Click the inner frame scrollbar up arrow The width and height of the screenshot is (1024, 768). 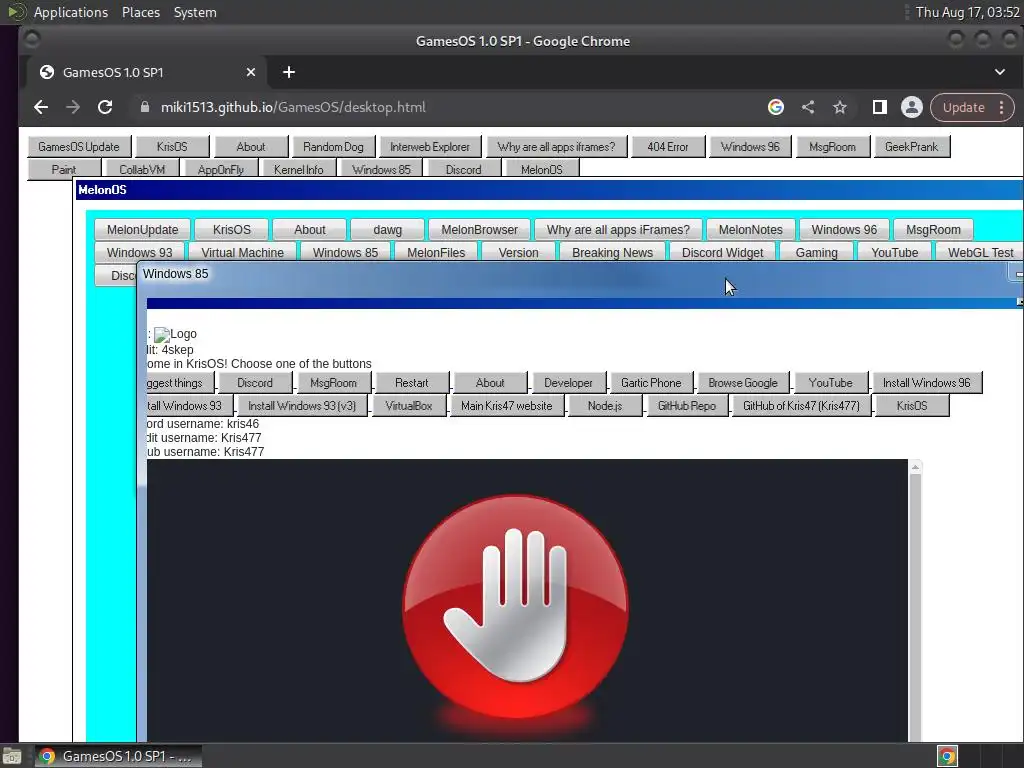(x=916, y=467)
